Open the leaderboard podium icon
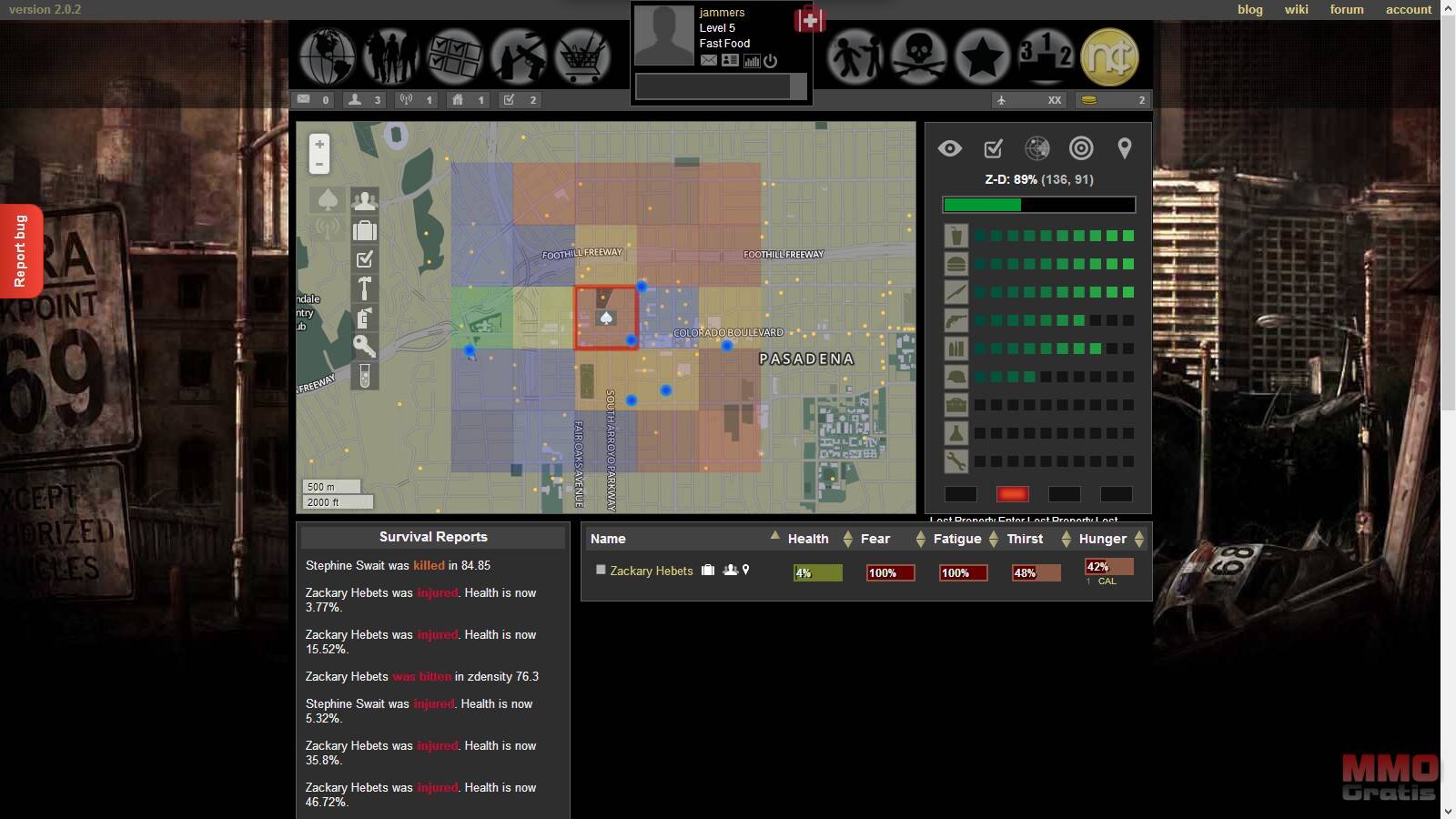 click(1046, 56)
